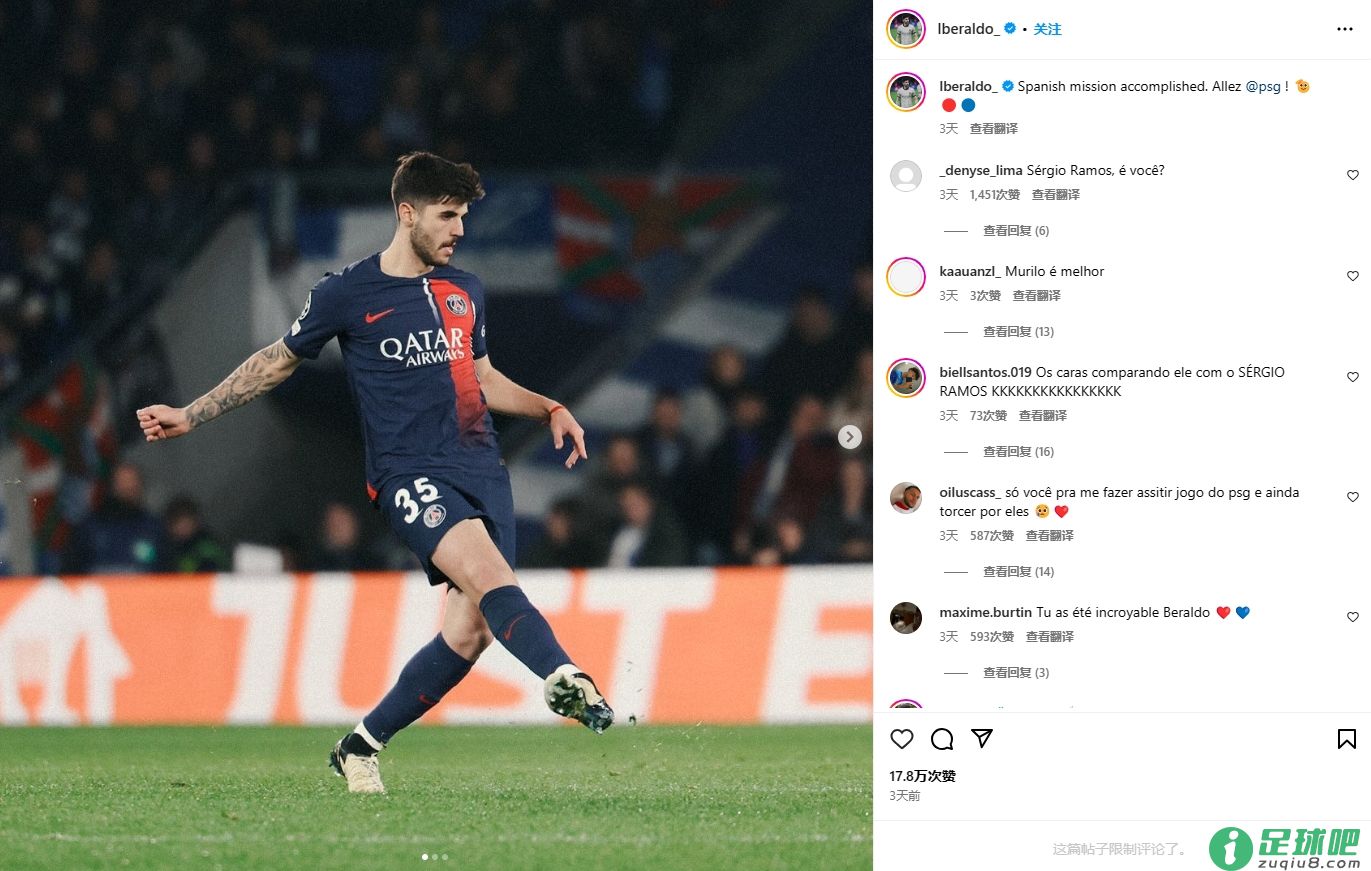Like _denyse_lima's comment heart
1371x871 pixels.
click(1353, 175)
